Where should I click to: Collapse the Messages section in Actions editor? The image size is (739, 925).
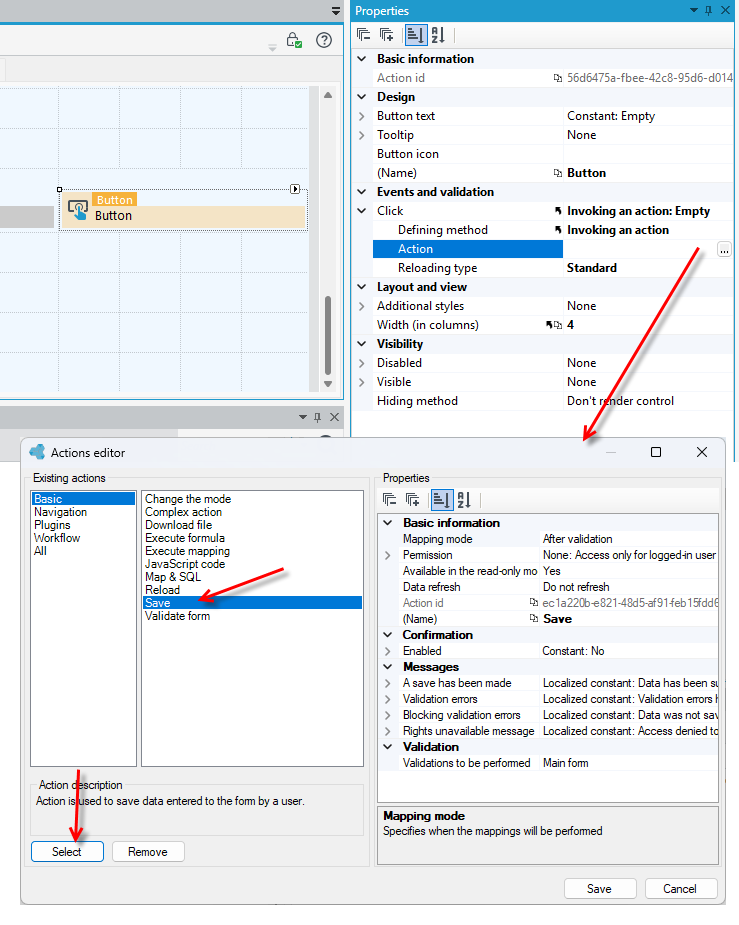point(388,667)
